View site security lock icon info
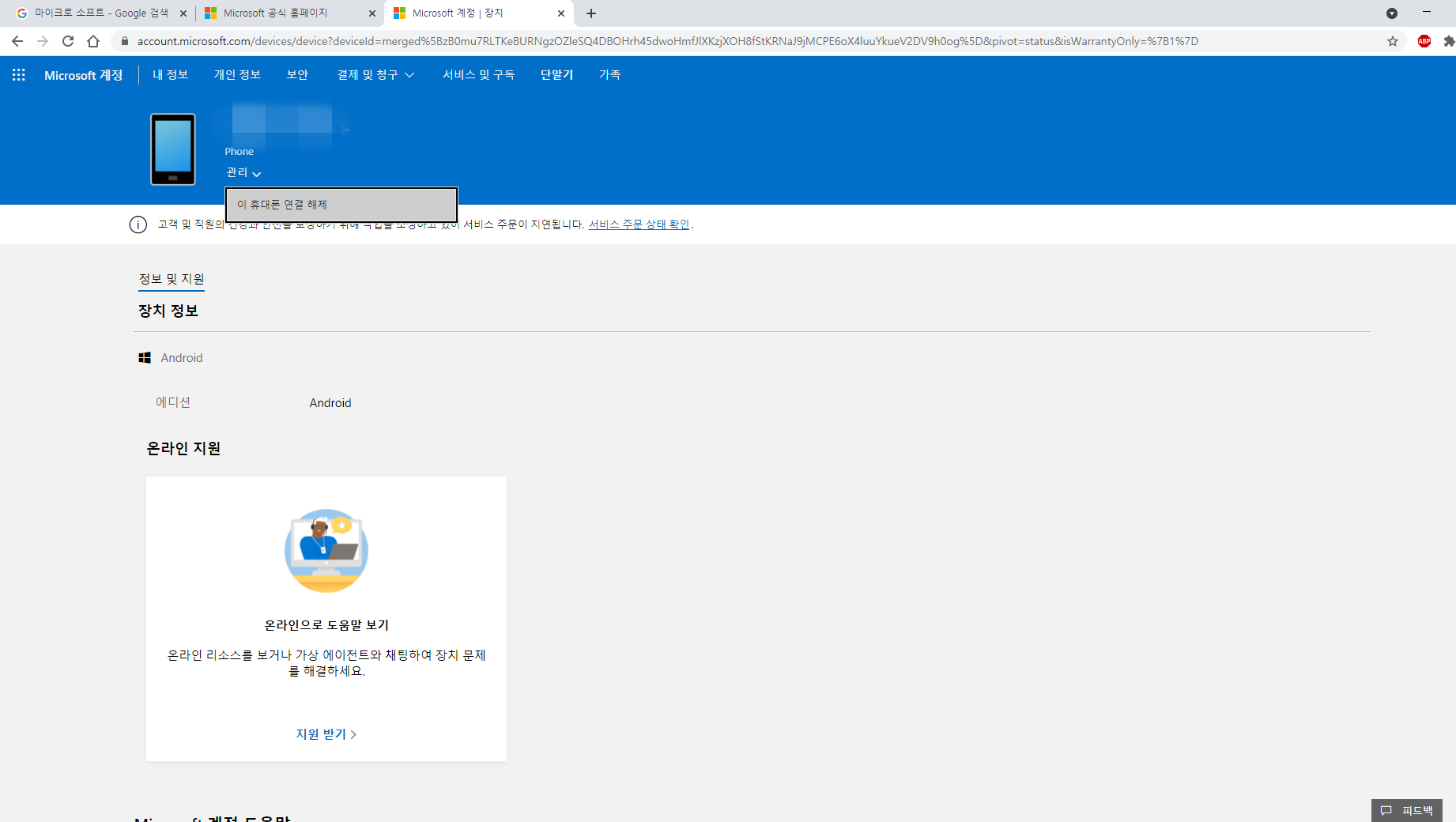 click(124, 41)
